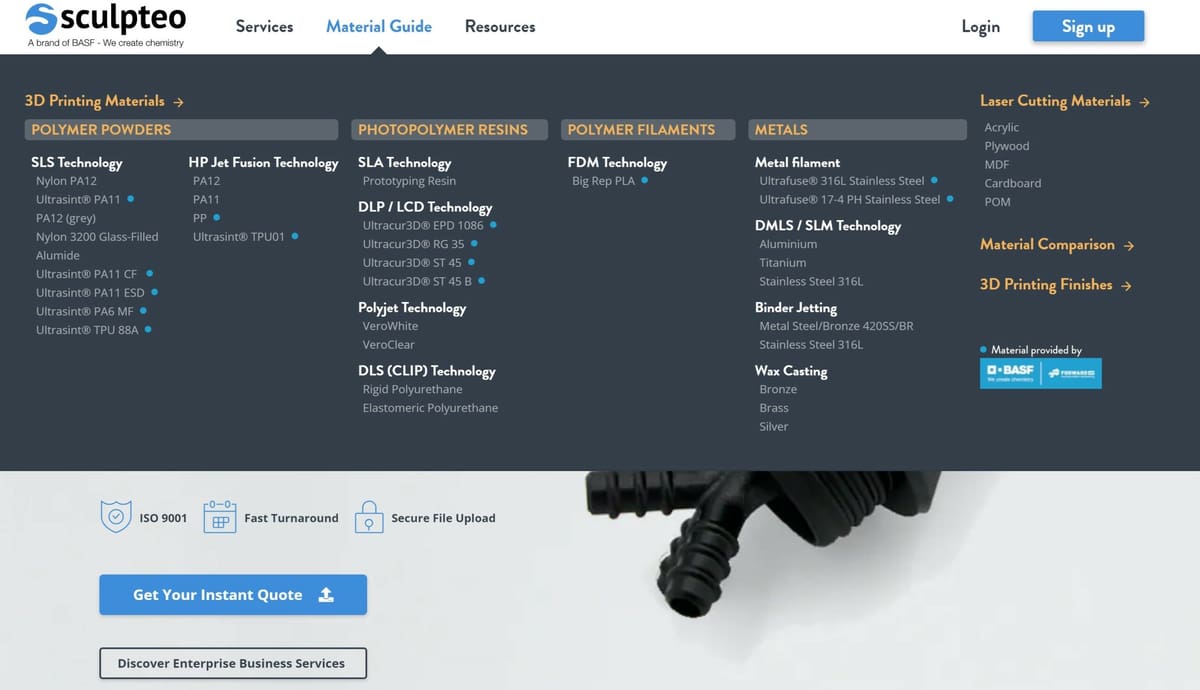
Task: Open the HP Jet Fusion Technology heading
Action: (x=264, y=163)
